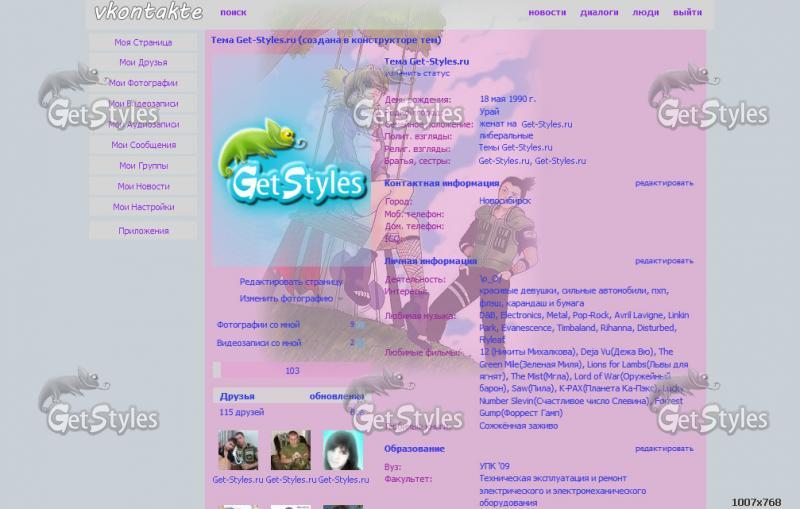The image size is (800, 509).
Task: Open friend thumbnail of man in camouflage
Action: [290, 450]
